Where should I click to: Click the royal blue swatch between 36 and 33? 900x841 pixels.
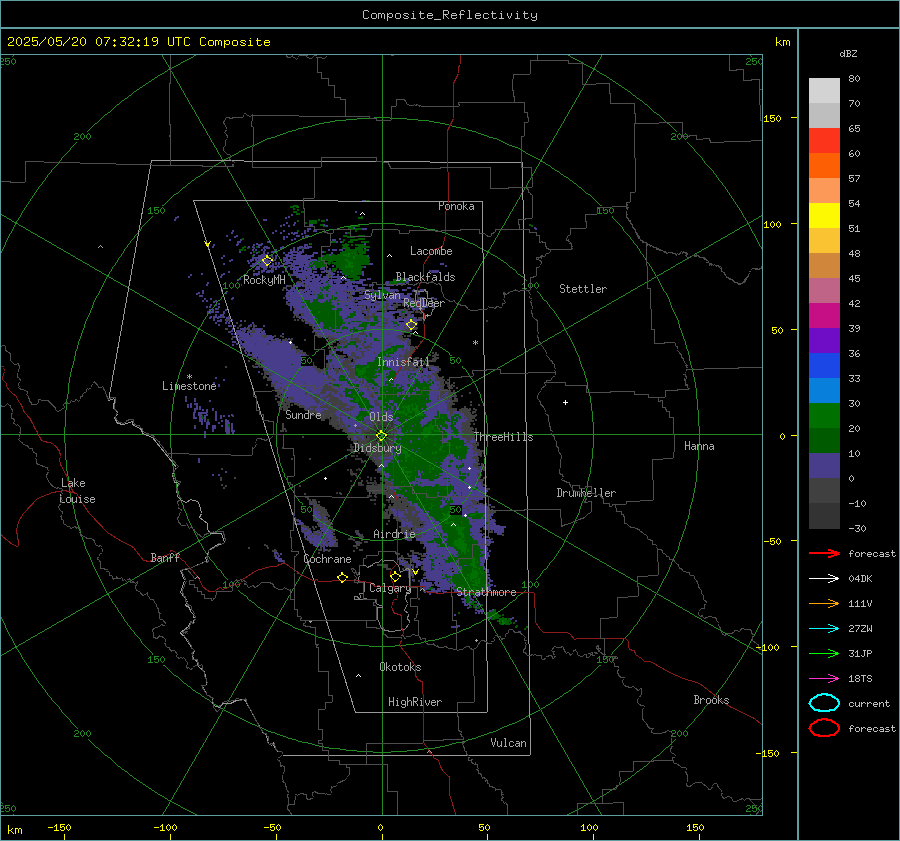(x=824, y=366)
